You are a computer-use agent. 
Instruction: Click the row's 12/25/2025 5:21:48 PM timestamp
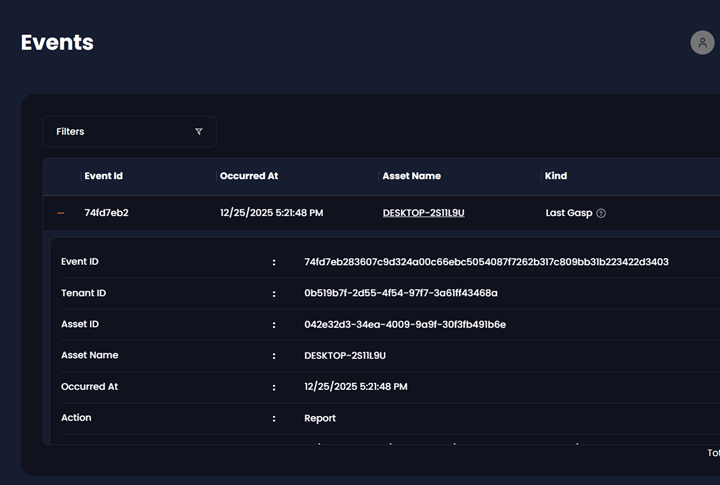(271, 213)
